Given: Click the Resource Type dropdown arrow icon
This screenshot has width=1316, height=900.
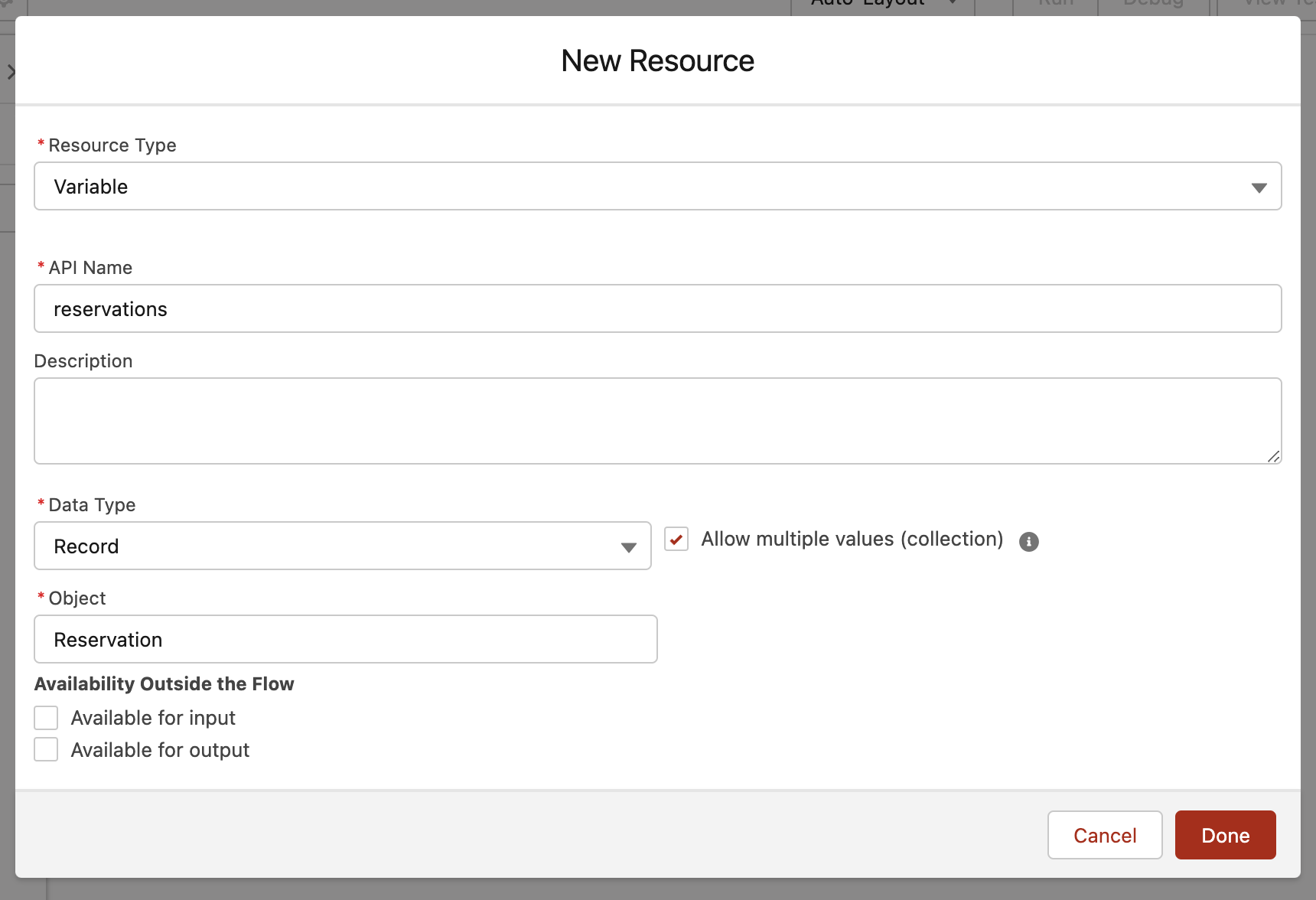Looking at the screenshot, I should point(1259,187).
